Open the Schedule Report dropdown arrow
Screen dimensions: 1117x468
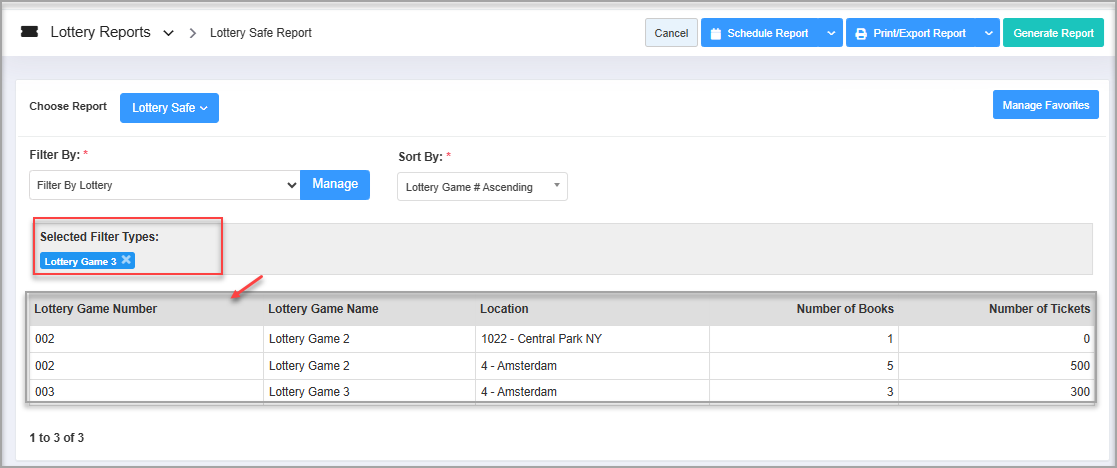[x=831, y=33]
